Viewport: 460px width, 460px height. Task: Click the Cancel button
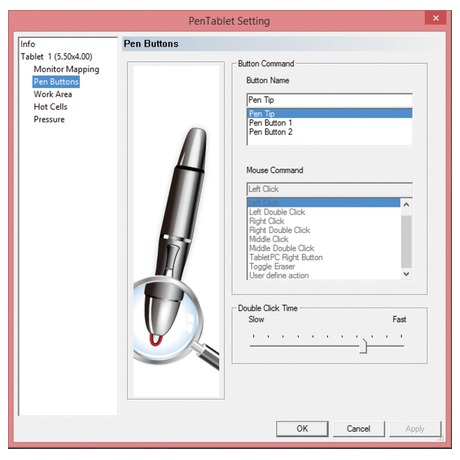pyautogui.click(x=359, y=429)
